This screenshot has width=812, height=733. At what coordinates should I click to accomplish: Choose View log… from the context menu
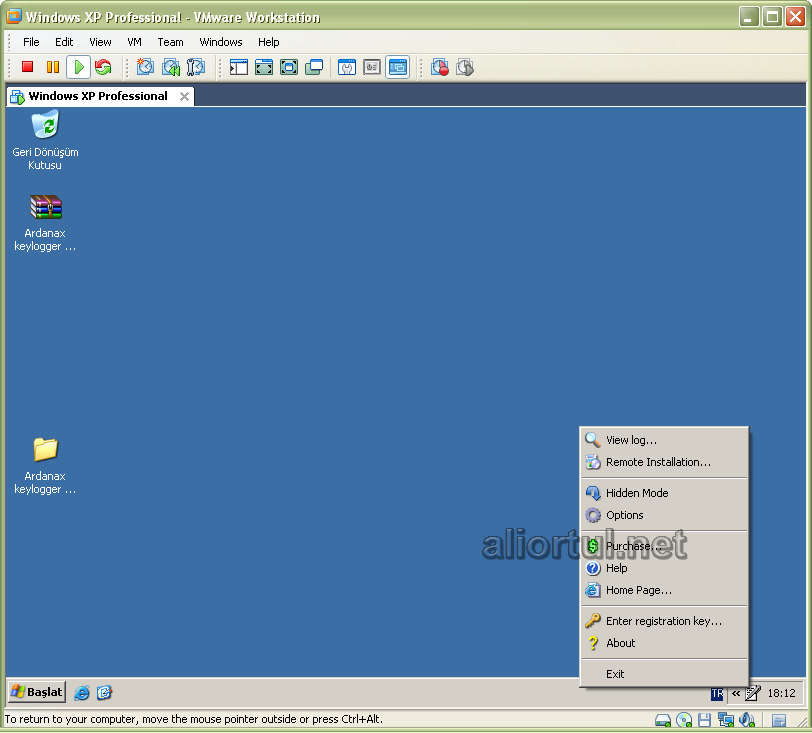[x=664, y=440]
